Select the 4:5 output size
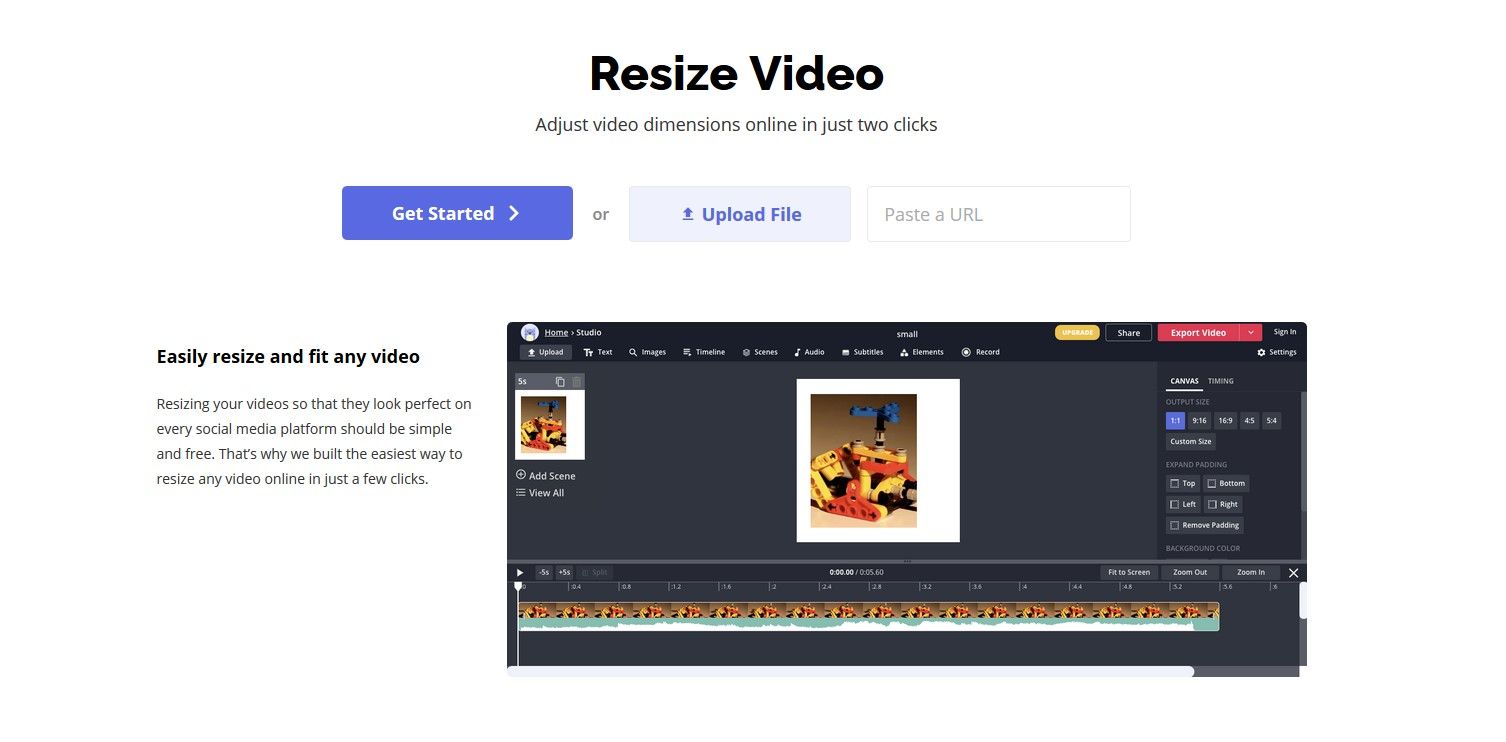This screenshot has height=742, width=1506. pos(1249,421)
